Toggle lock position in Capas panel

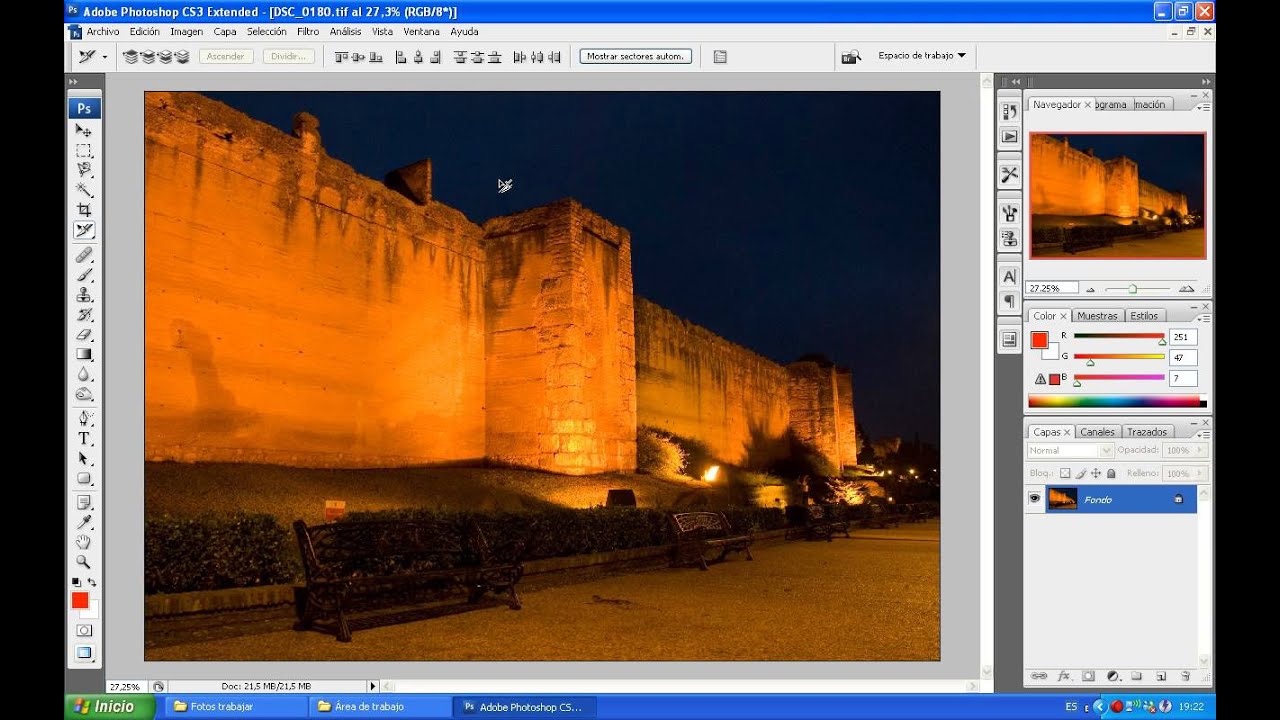(1096, 473)
